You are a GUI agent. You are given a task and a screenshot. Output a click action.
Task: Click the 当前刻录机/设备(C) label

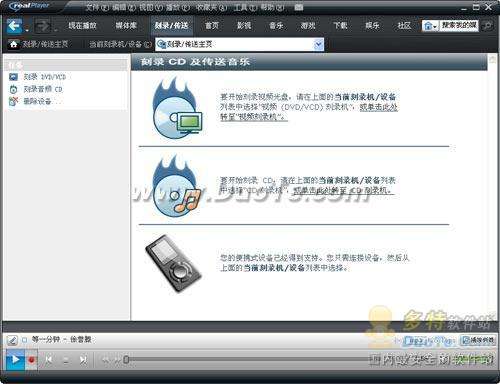121,44
